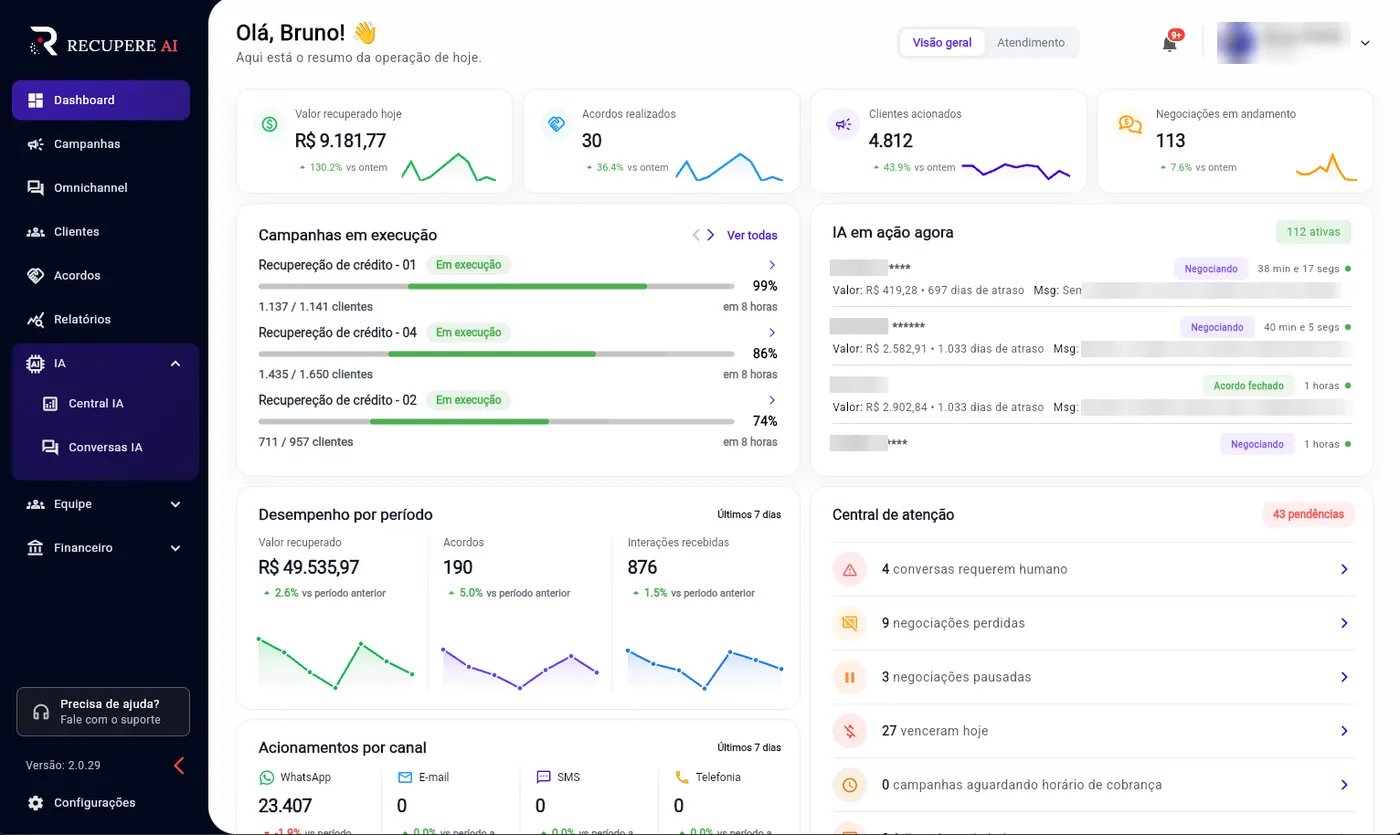Click the WhatsApp channel icon
1400x835 pixels.
click(x=266, y=777)
